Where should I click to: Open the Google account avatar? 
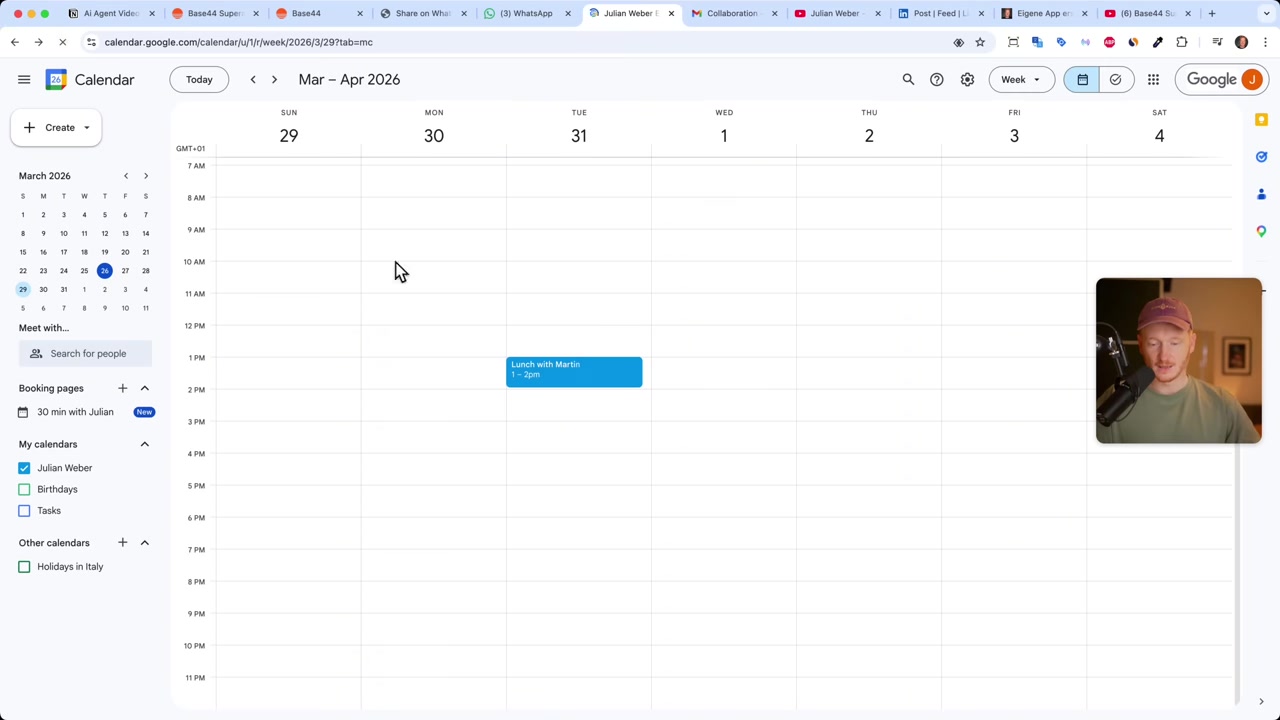pos(1252,79)
